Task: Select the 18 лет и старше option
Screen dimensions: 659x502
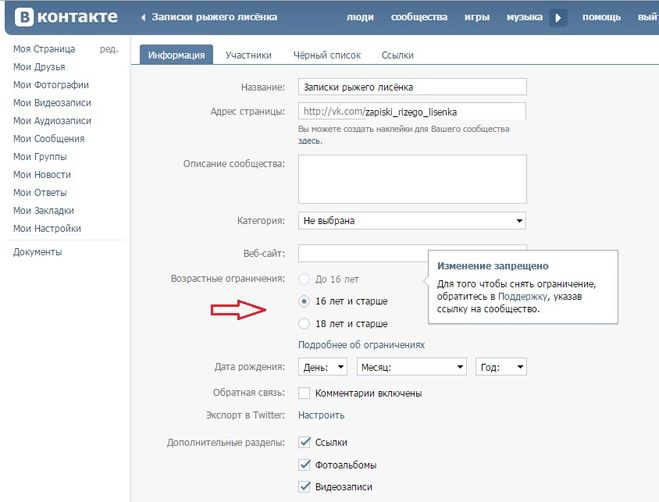Action: [305, 323]
